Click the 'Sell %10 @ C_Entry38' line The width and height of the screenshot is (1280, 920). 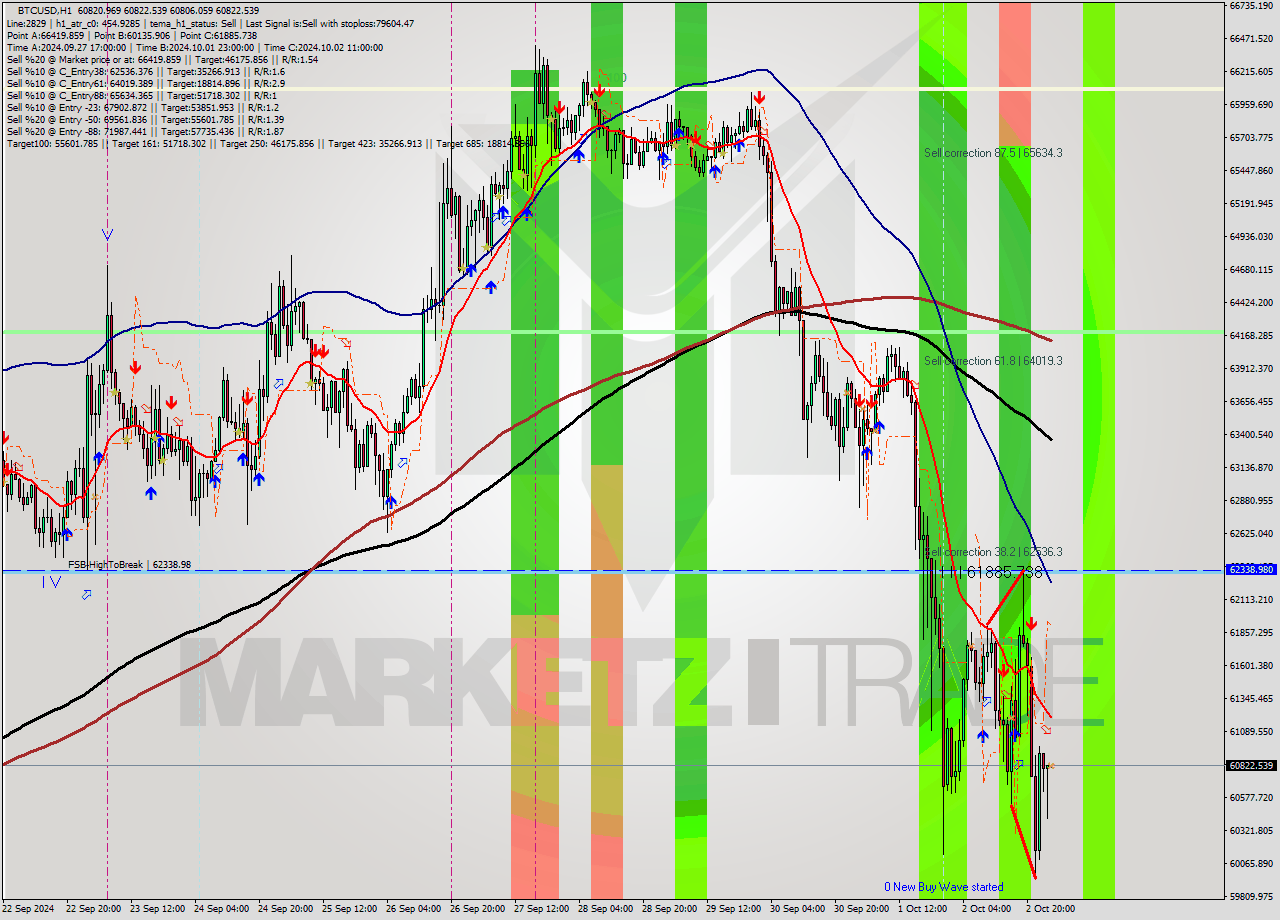146,71
